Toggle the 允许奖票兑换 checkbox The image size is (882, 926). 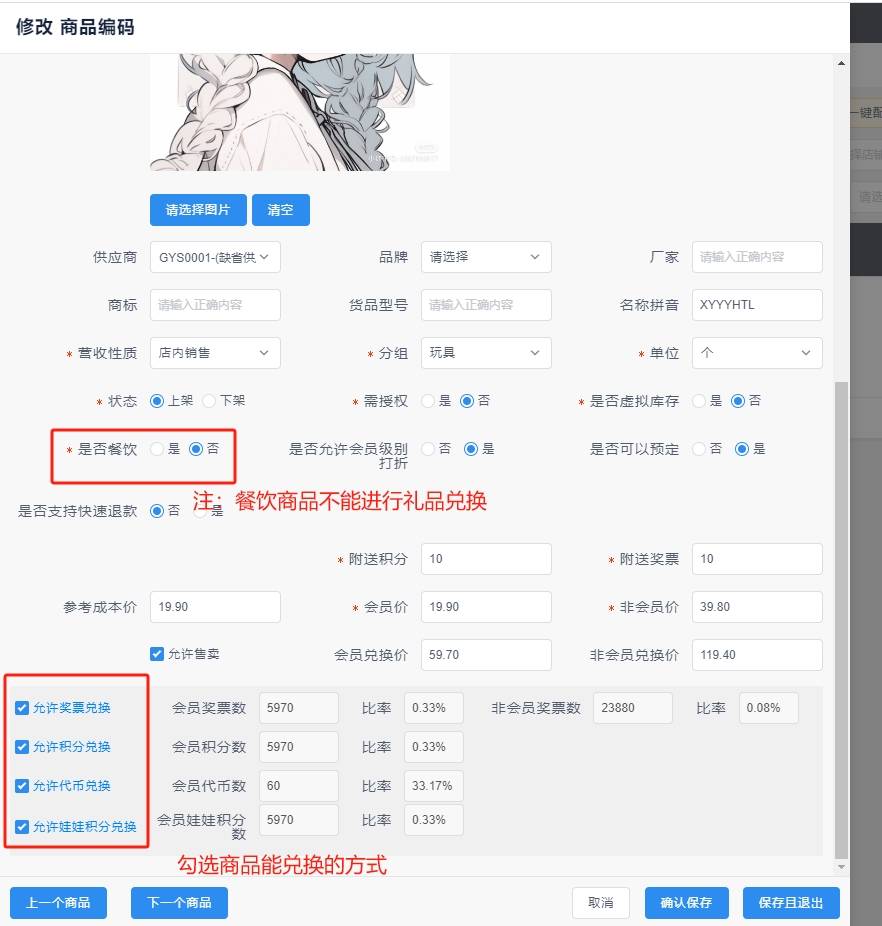tap(22, 707)
